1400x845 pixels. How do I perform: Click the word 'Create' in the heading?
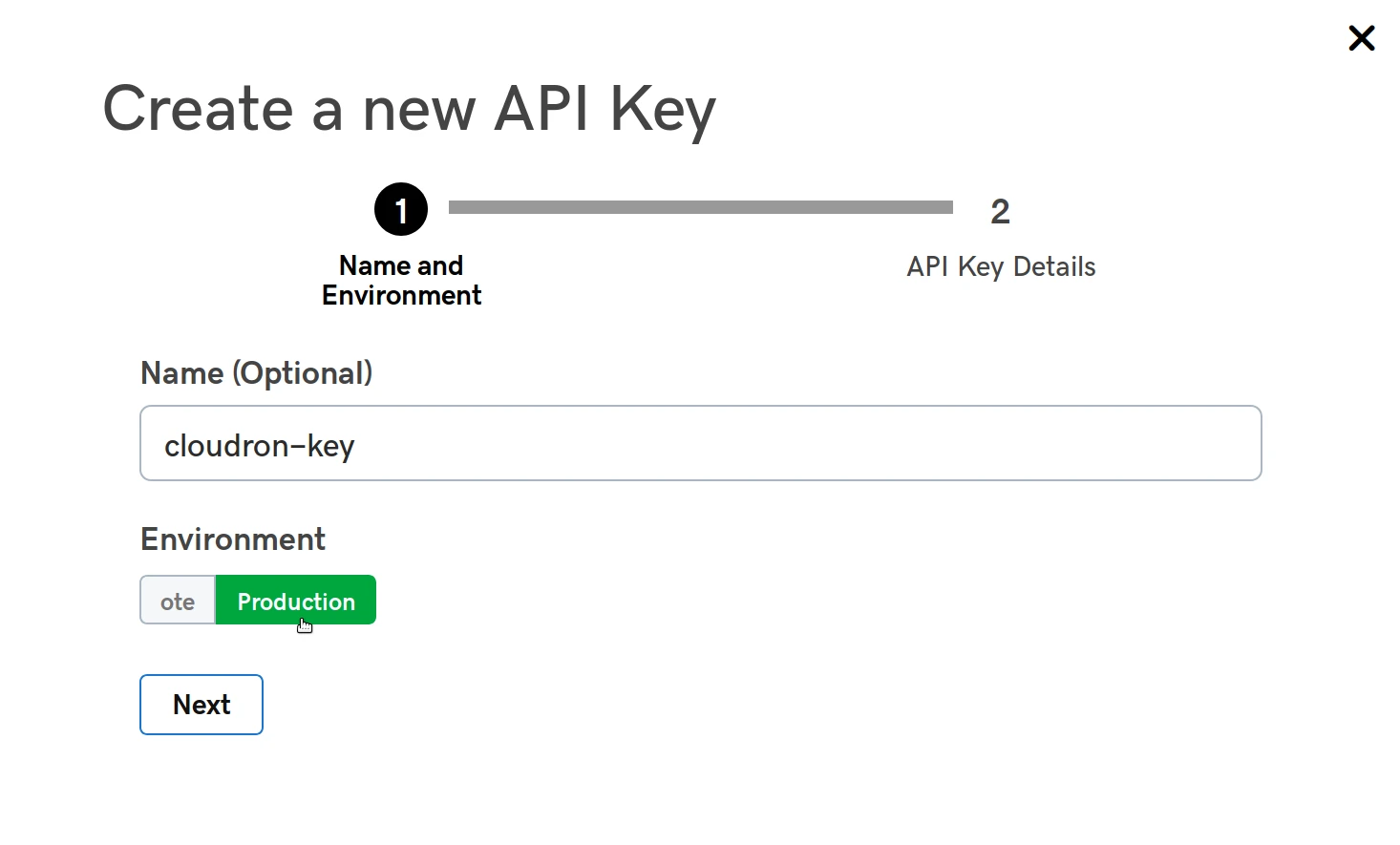pyautogui.click(x=198, y=109)
